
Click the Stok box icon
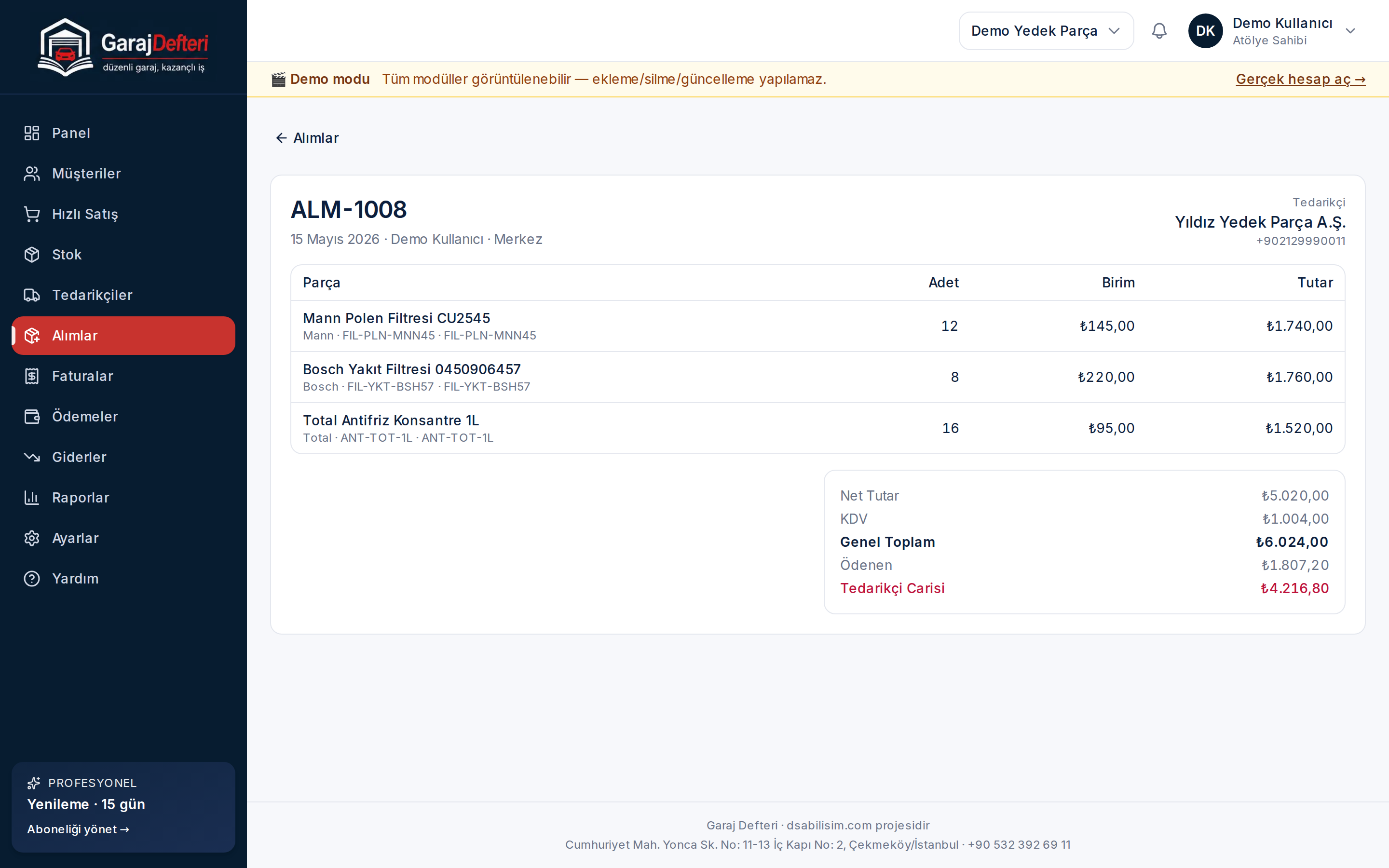[x=31, y=254]
